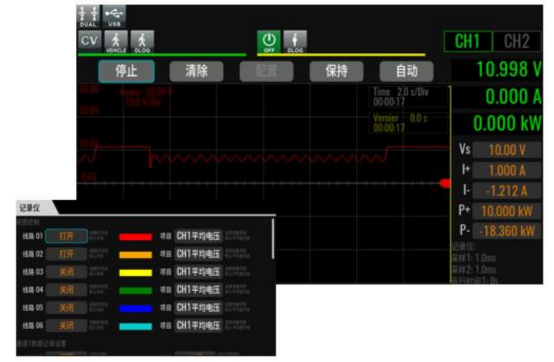Pick the green color swatch for line 04
554x362 pixels.
tap(136, 291)
